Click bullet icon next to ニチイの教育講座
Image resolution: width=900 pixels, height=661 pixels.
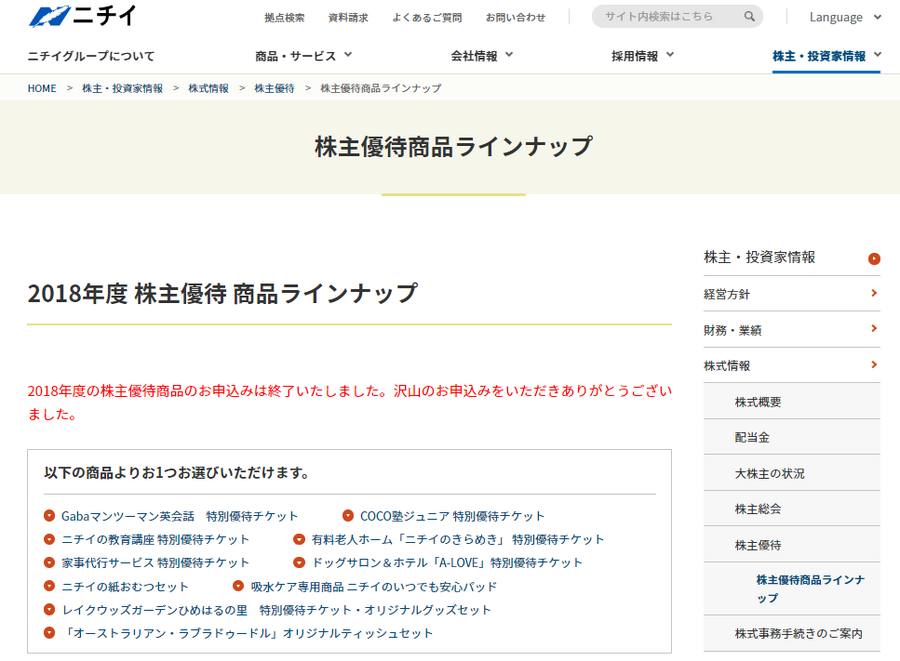[49, 539]
